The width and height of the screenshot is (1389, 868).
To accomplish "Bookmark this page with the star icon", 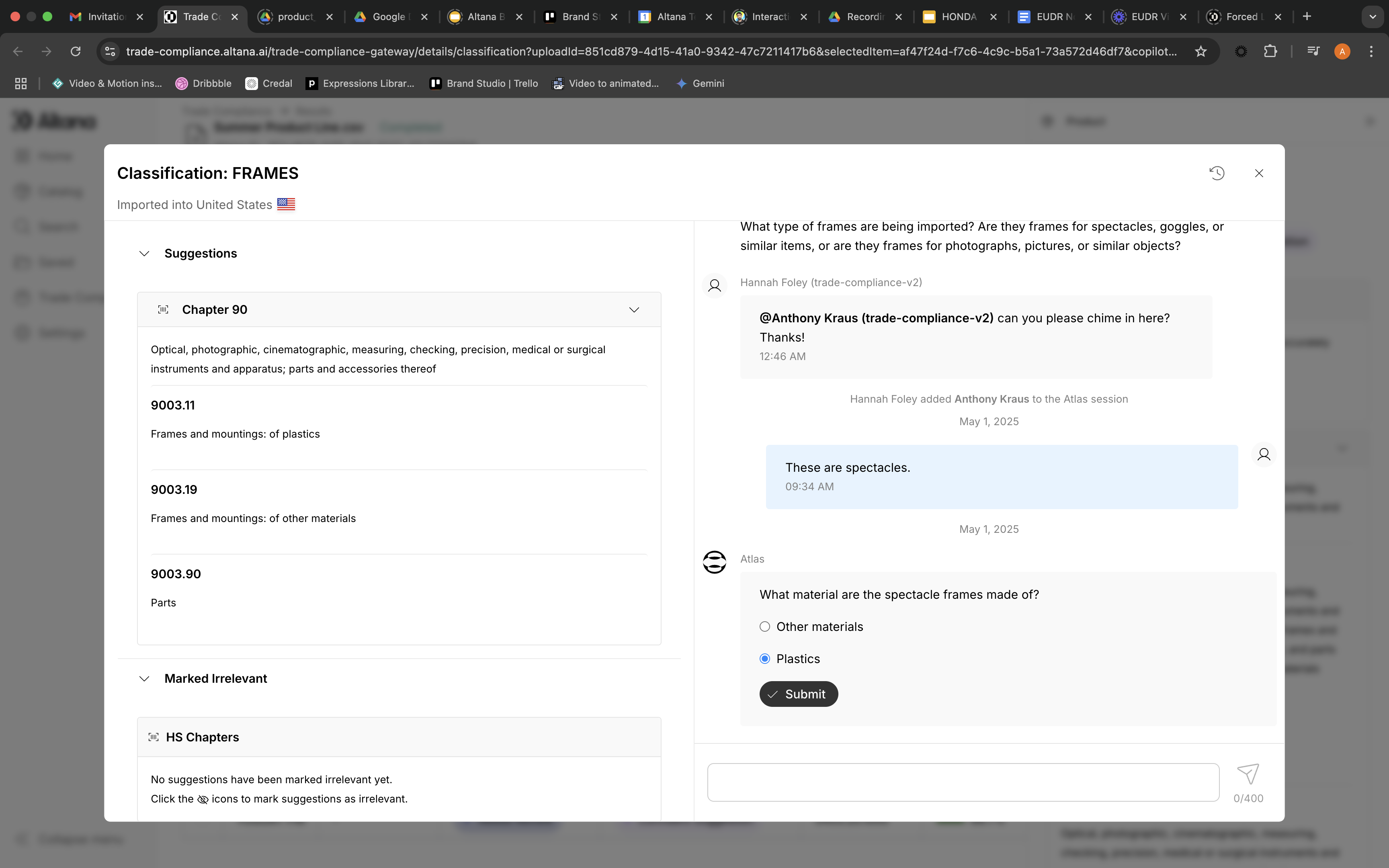I will click(x=1201, y=52).
